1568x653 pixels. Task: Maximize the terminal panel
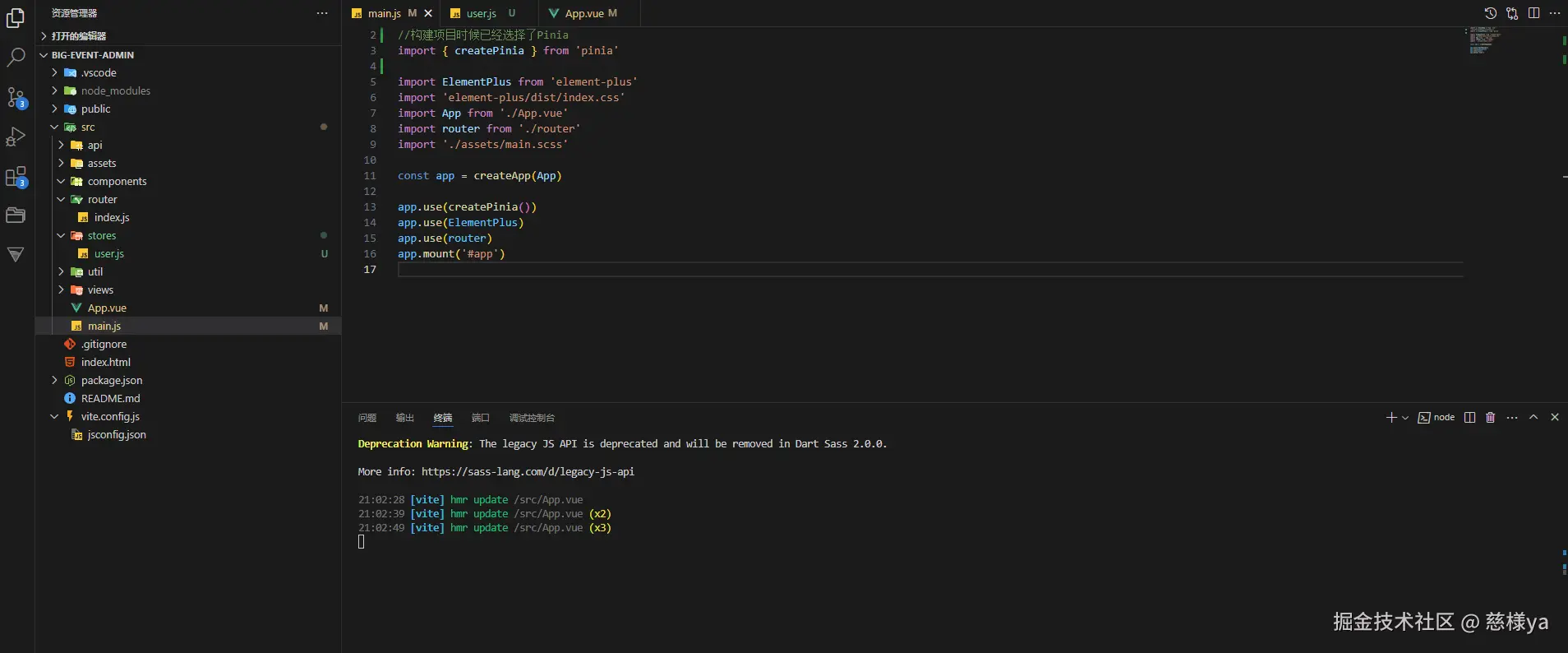point(1533,418)
